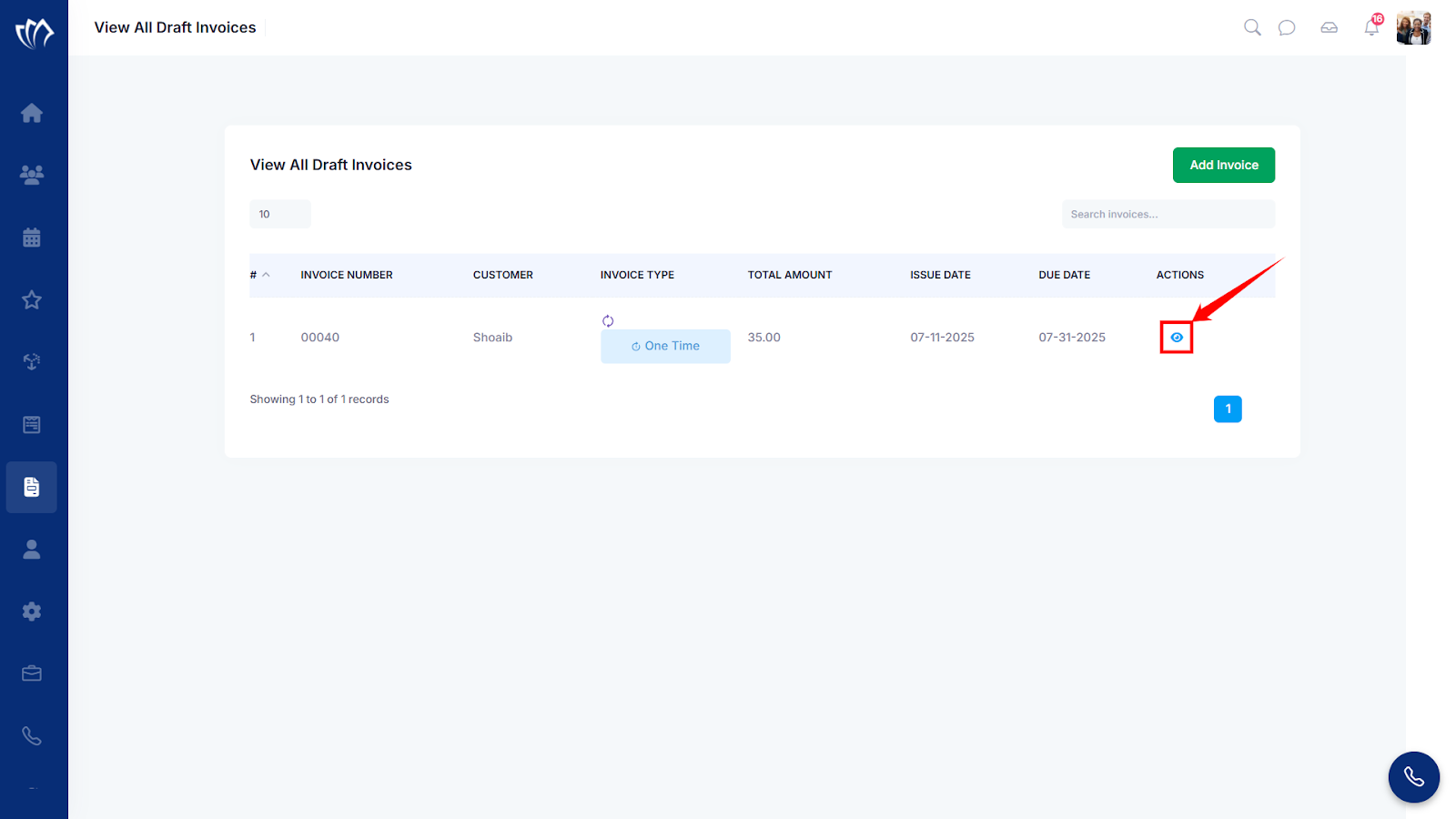
Task: Sort by Total Amount column header
Action: pos(790,275)
